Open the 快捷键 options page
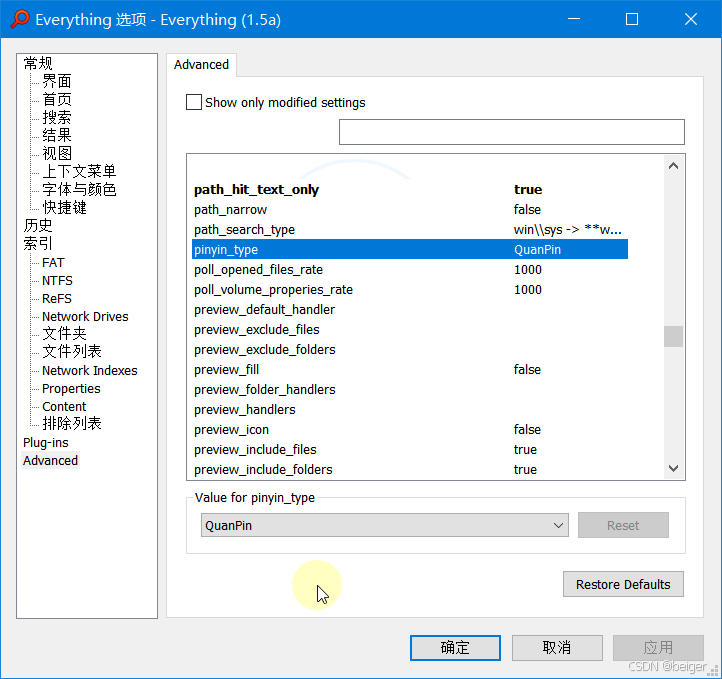 point(64,207)
